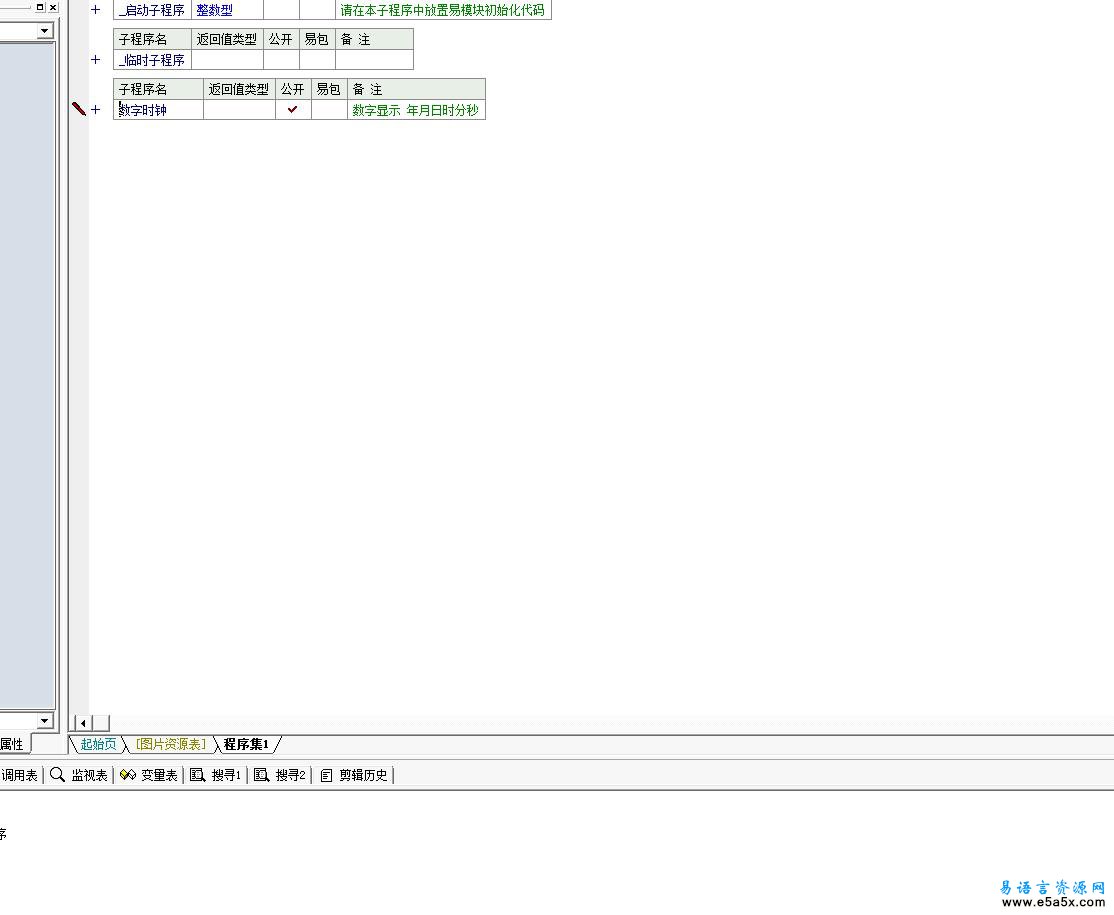Click the panel float/maximize icon at top left
This screenshot has height=915, width=1114.
click(40, 7)
